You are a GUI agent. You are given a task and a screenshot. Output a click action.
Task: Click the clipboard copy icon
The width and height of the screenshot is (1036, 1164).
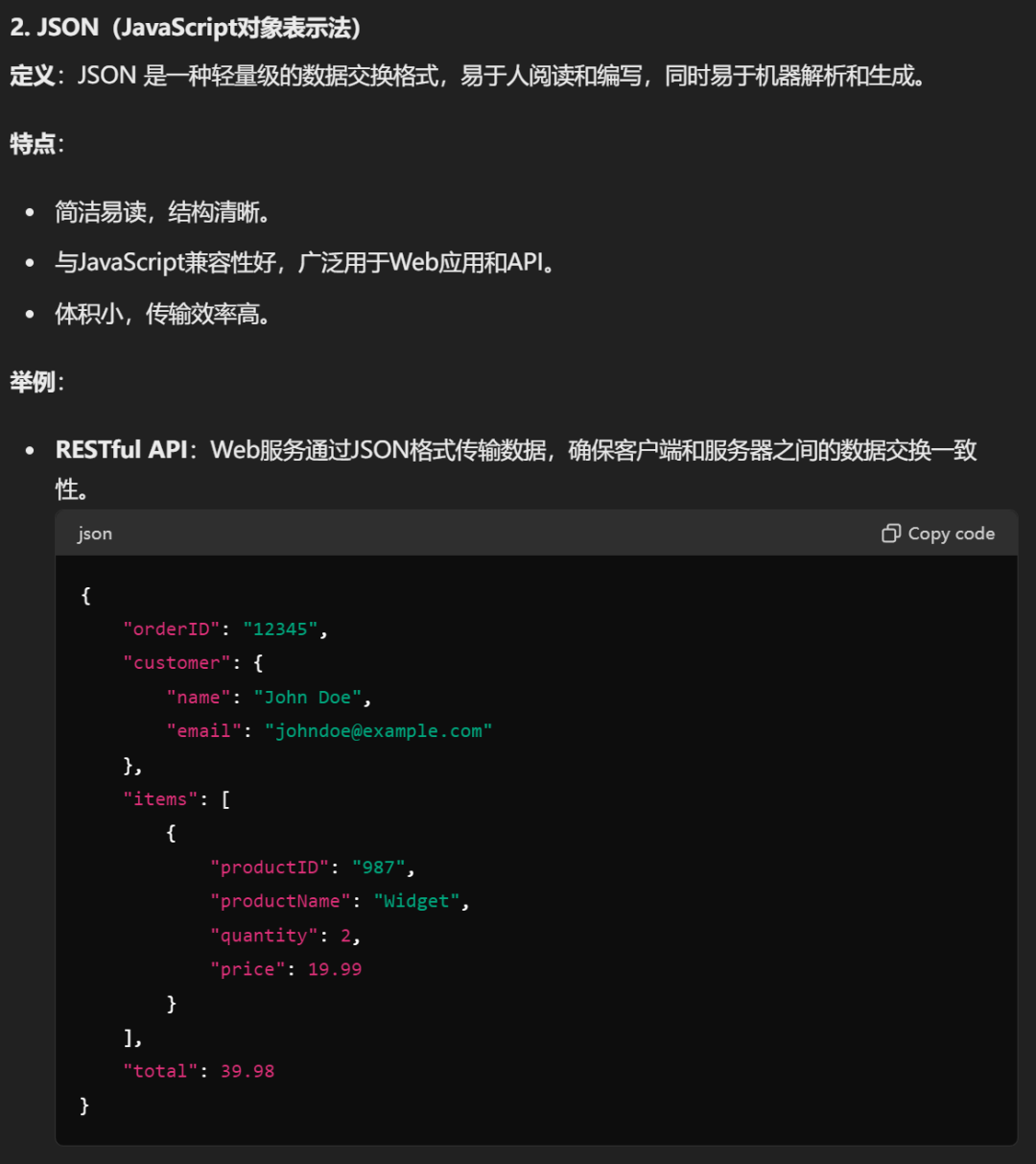click(x=891, y=534)
